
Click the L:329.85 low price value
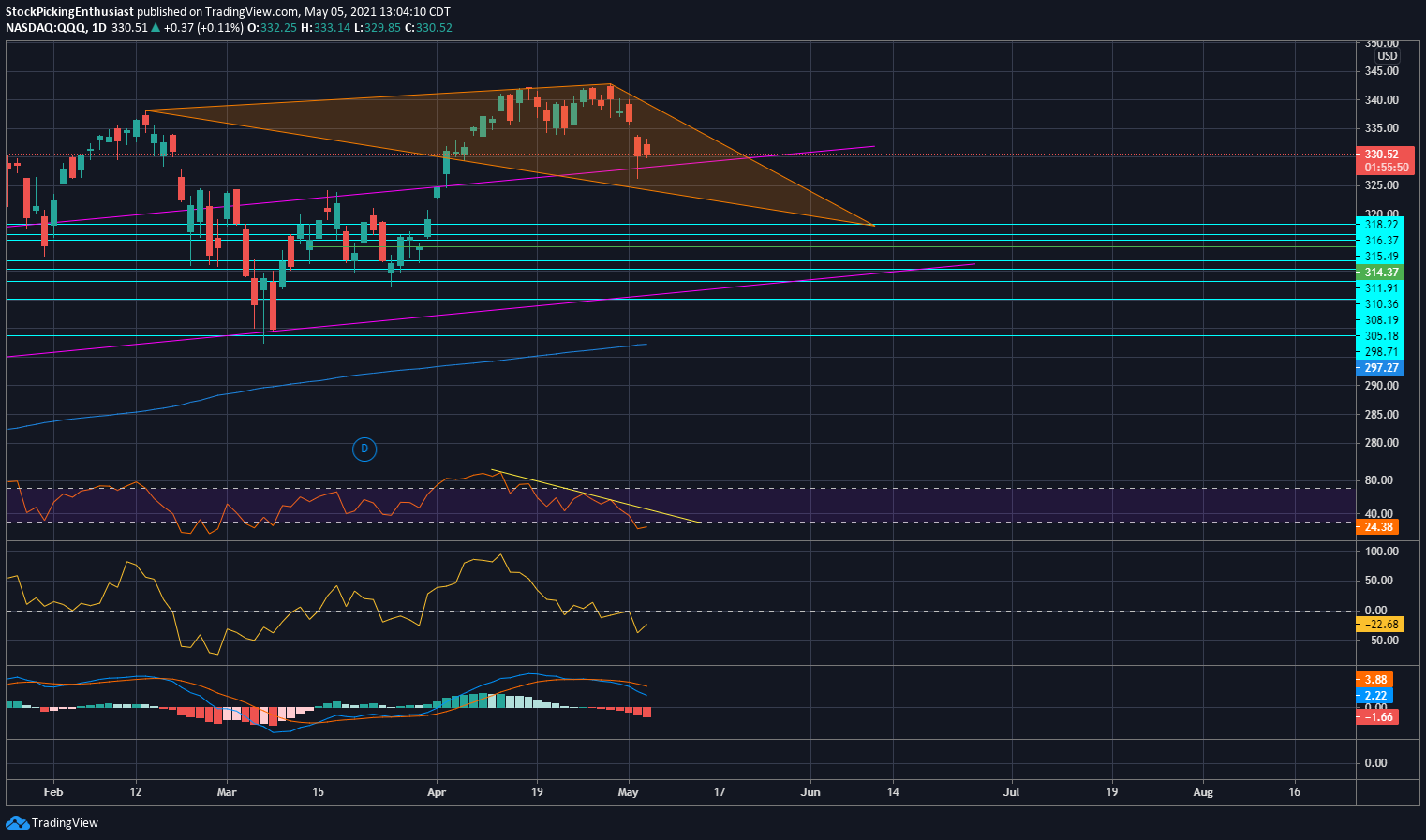[x=377, y=28]
